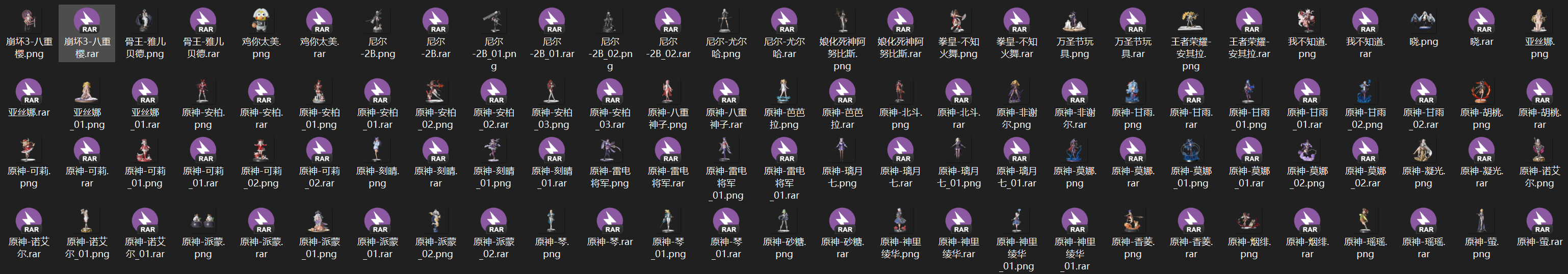Click the 原神-萤.rar archive icon

click(x=1540, y=221)
